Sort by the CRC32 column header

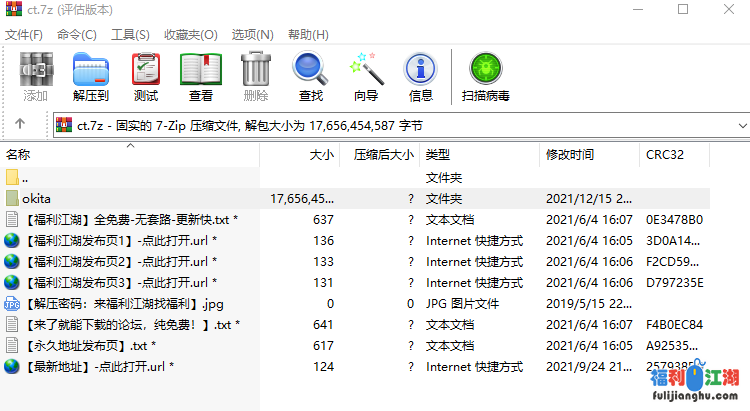point(665,155)
